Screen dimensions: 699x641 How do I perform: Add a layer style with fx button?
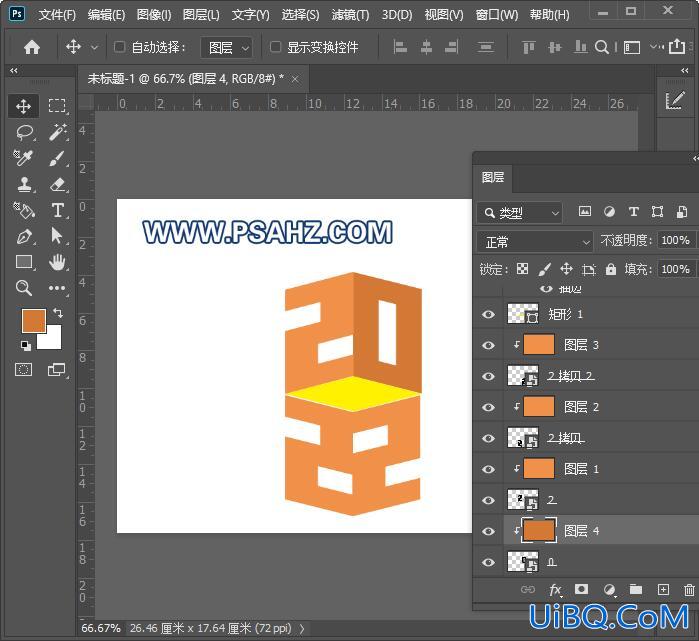pos(555,590)
